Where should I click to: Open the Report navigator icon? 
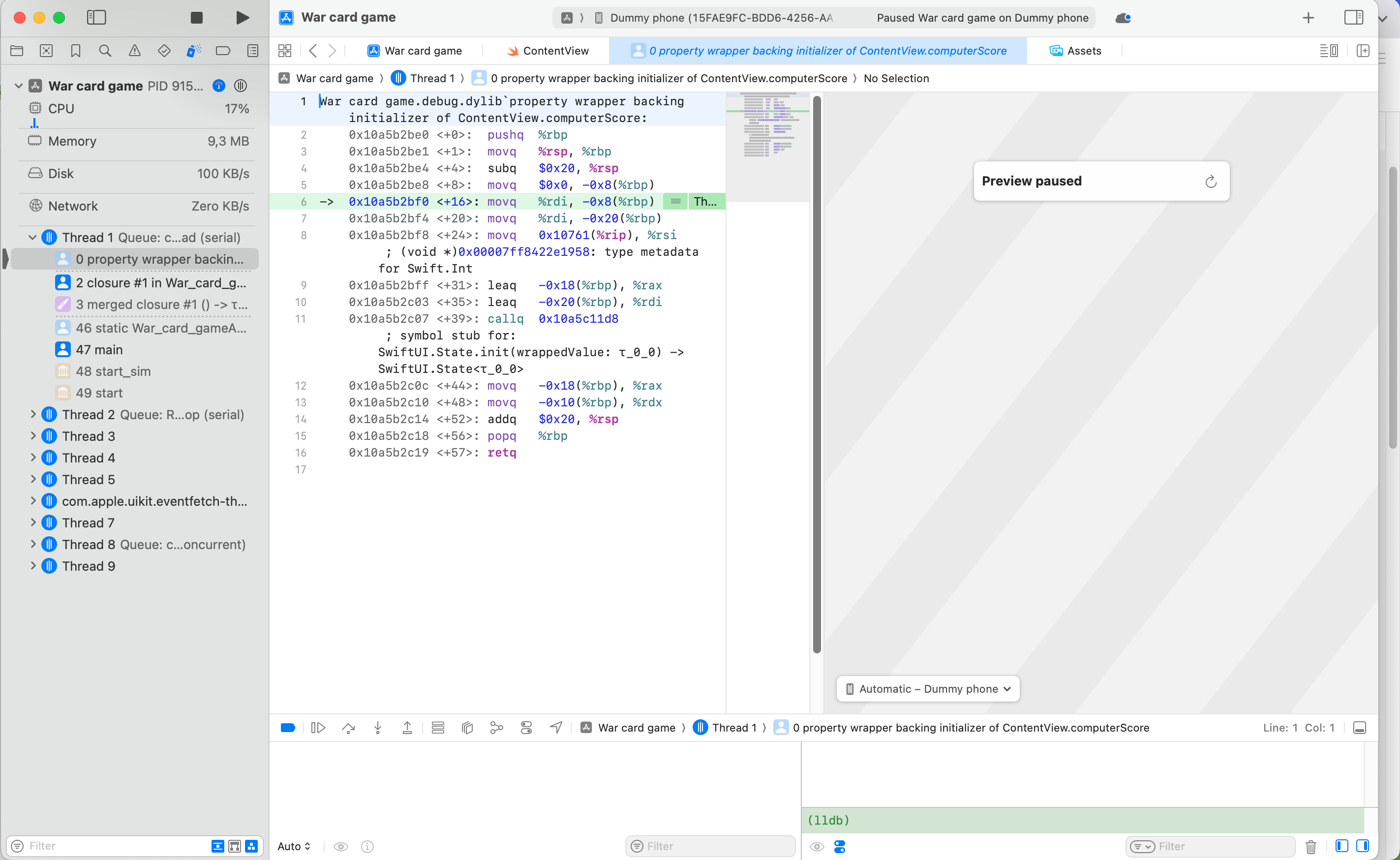(x=253, y=51)
